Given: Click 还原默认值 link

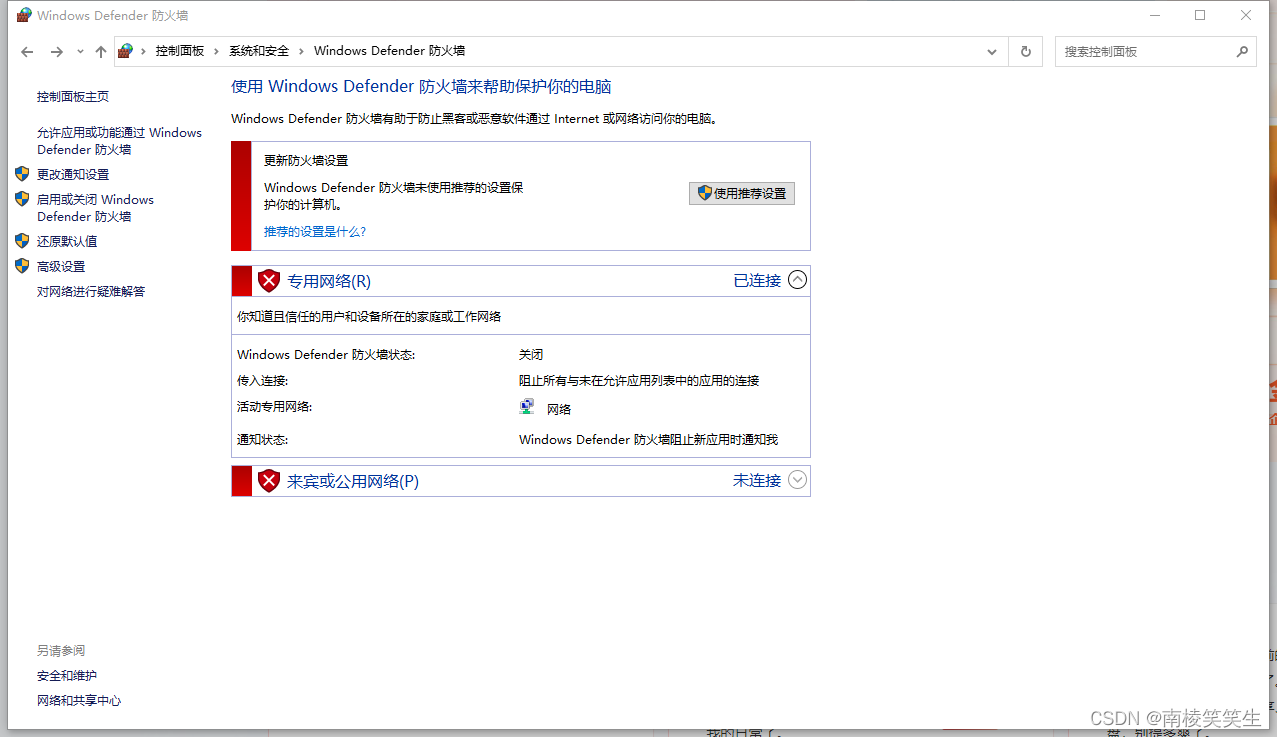Looking at the screenshot, I should [67, 242].
